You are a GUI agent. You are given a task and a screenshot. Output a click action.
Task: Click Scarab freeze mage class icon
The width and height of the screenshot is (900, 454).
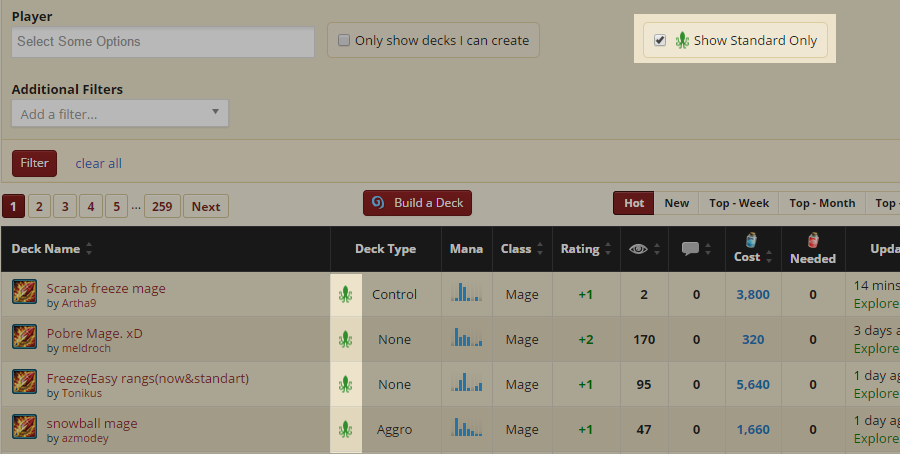25,292
